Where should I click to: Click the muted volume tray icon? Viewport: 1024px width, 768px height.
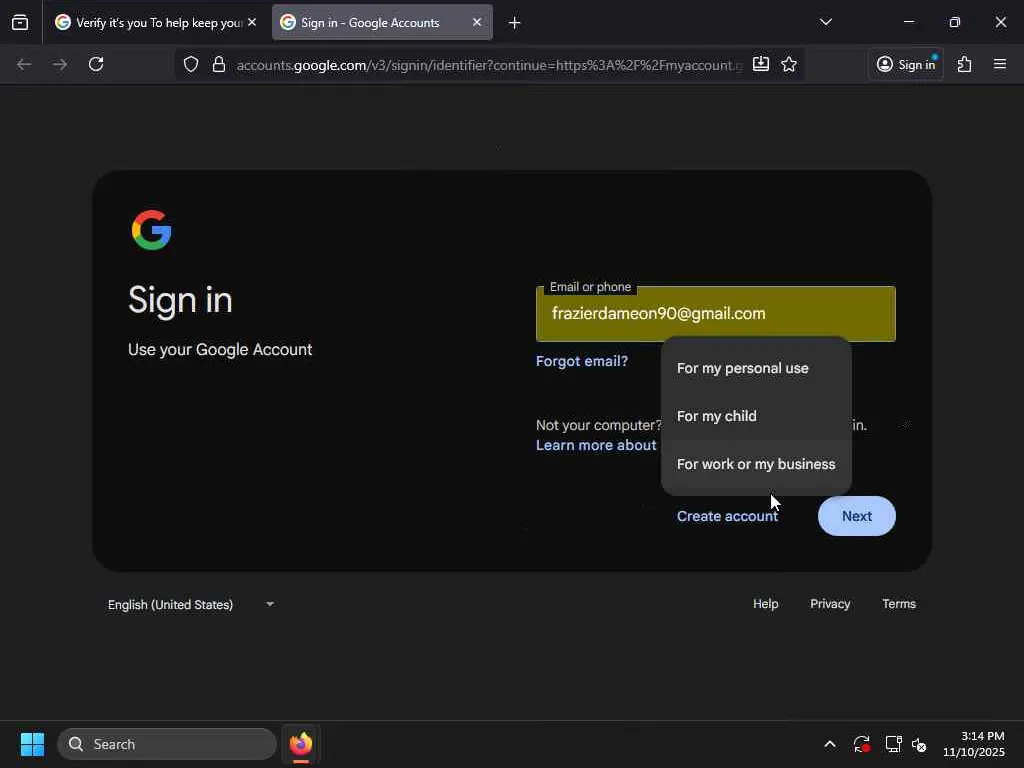click(920, 744)
